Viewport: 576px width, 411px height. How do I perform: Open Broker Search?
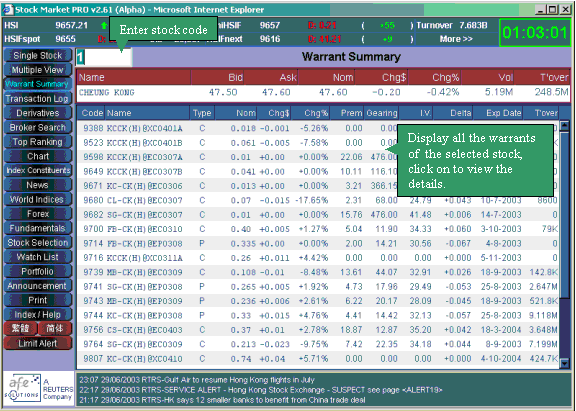[38, 127]
